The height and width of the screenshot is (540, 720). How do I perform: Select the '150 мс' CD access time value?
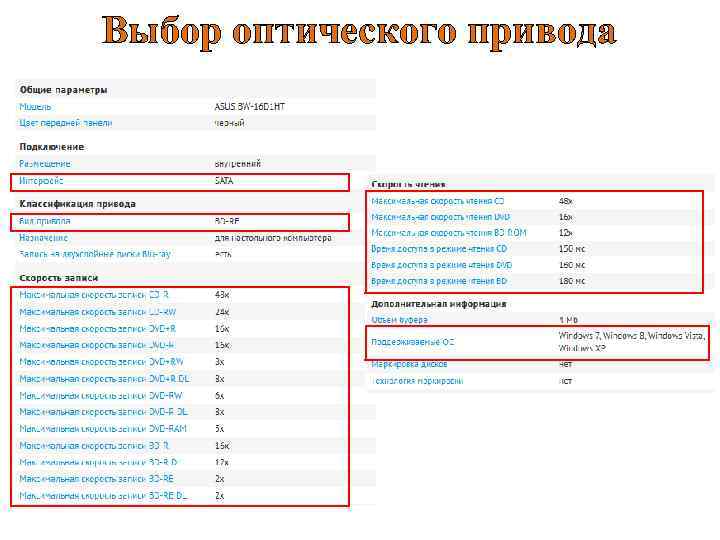[x=572, y=249]
